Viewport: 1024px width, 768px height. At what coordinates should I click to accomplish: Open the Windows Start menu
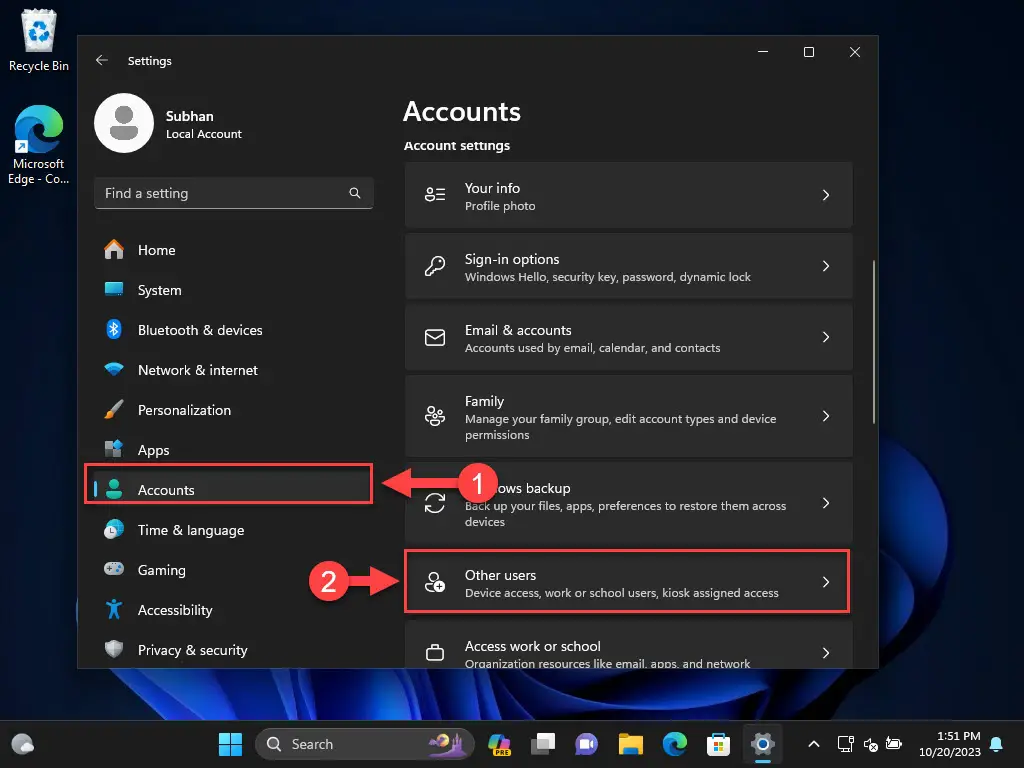tap(230, 744)
